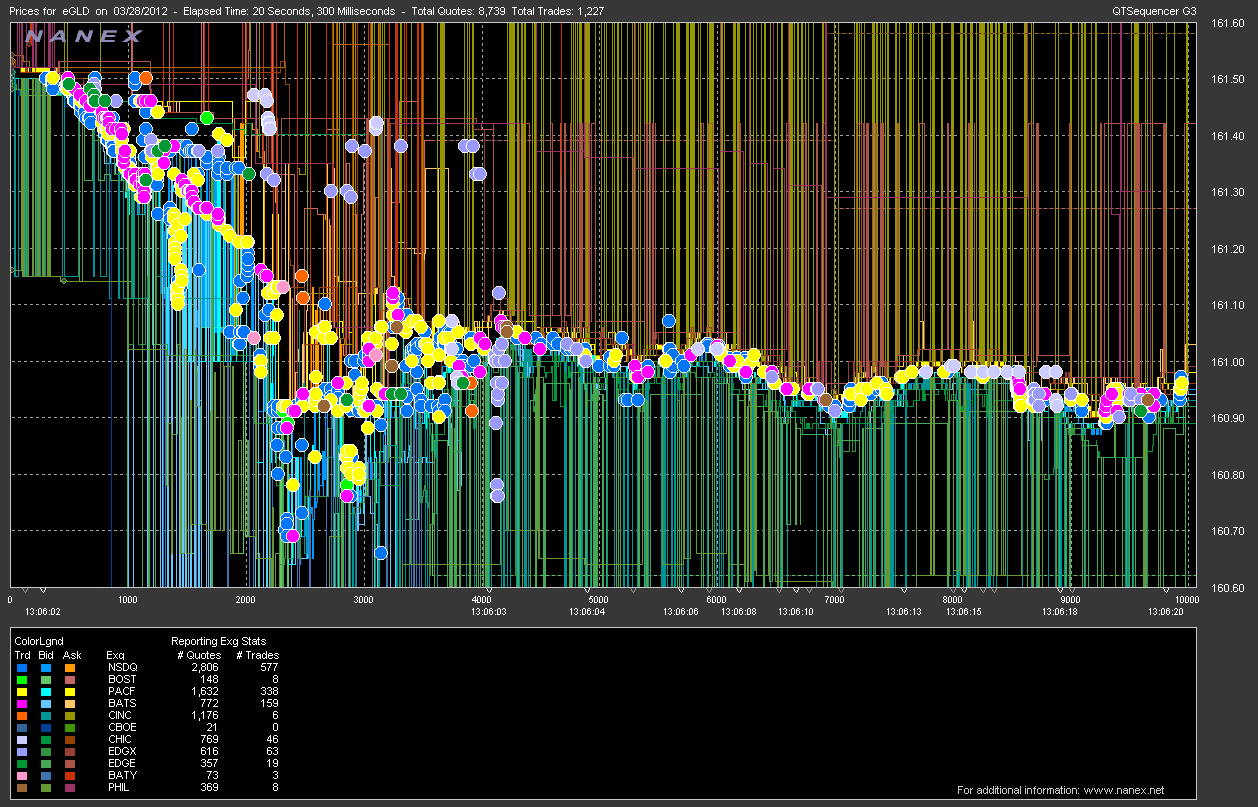
Task: Select the PHIL exchange label
Action: (x=119, y=788)
